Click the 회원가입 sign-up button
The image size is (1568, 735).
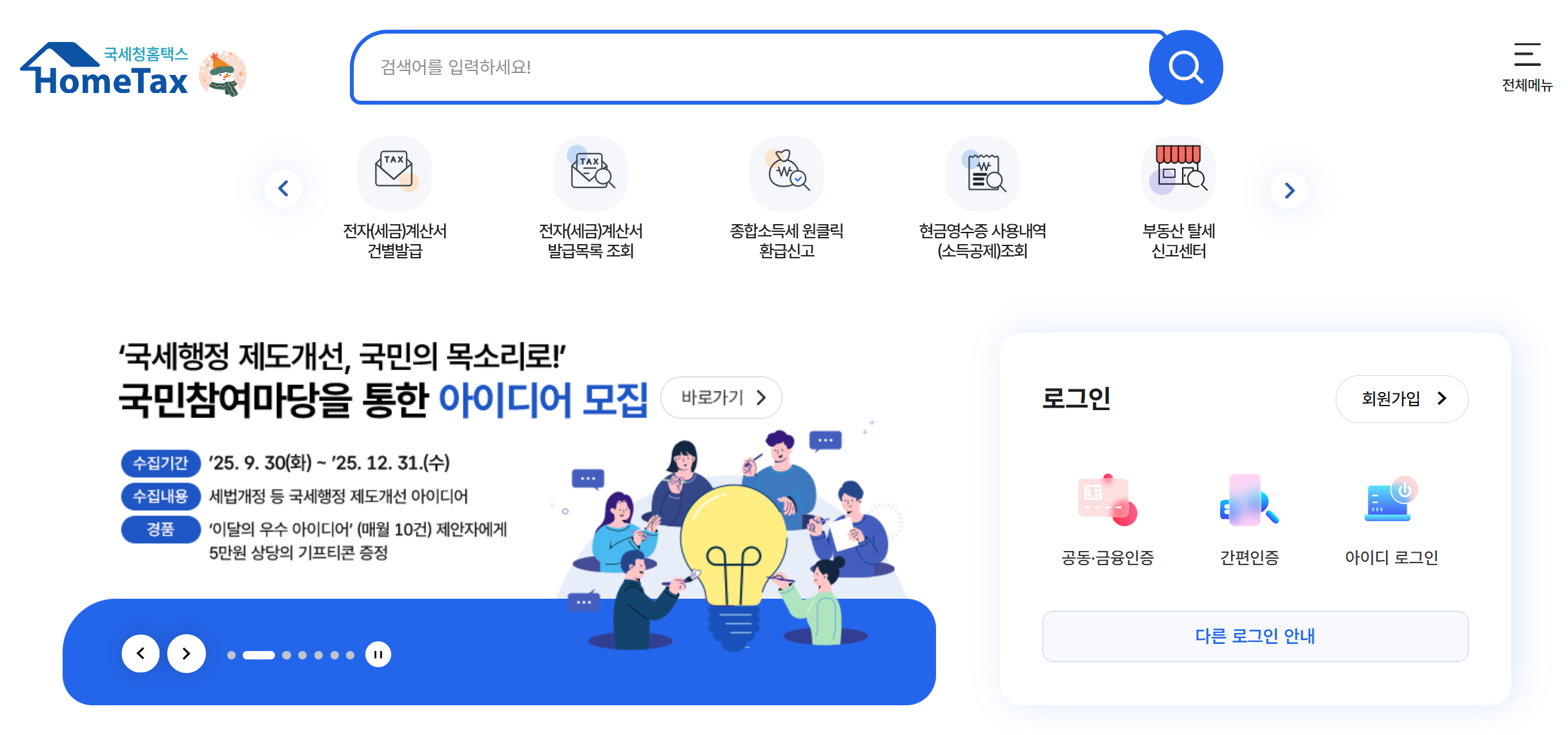tap(1401, 399)
